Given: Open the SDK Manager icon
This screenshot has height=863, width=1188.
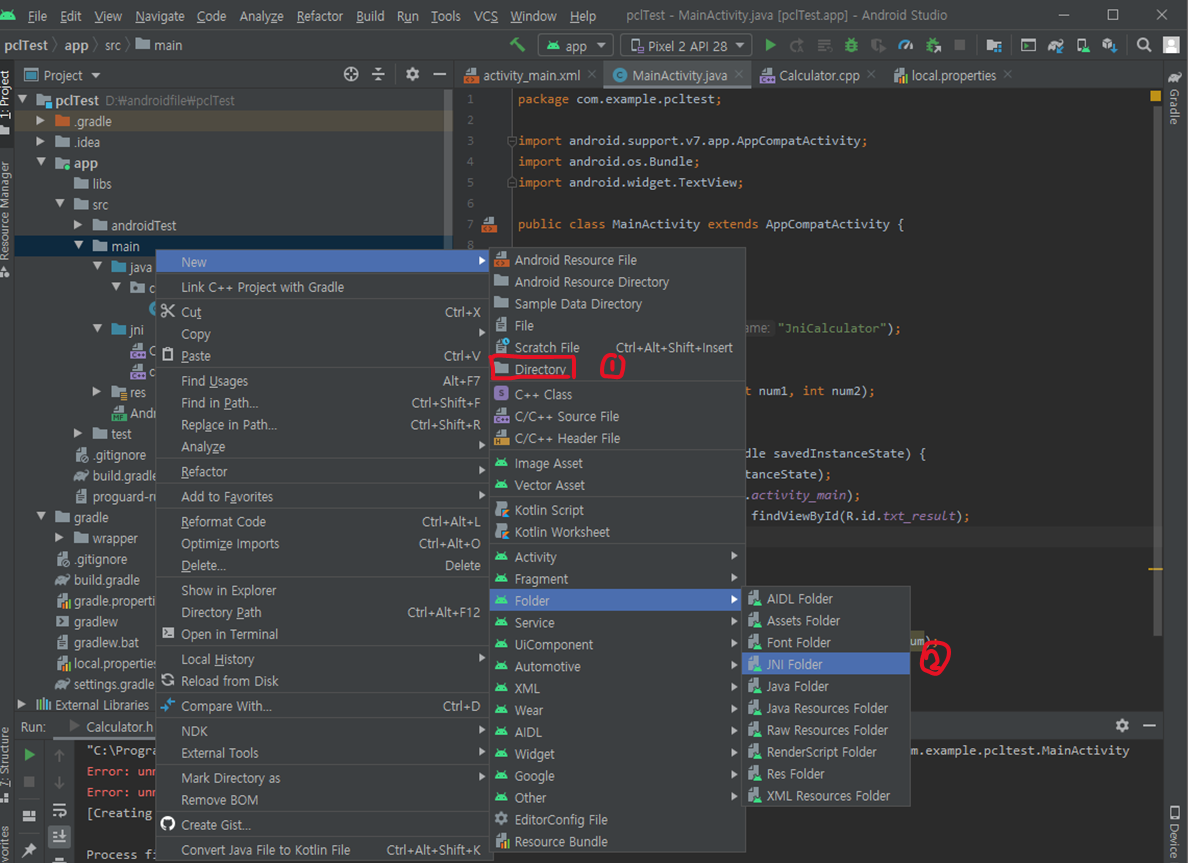Looking at the screenshot, I should tap(1110, 45).
